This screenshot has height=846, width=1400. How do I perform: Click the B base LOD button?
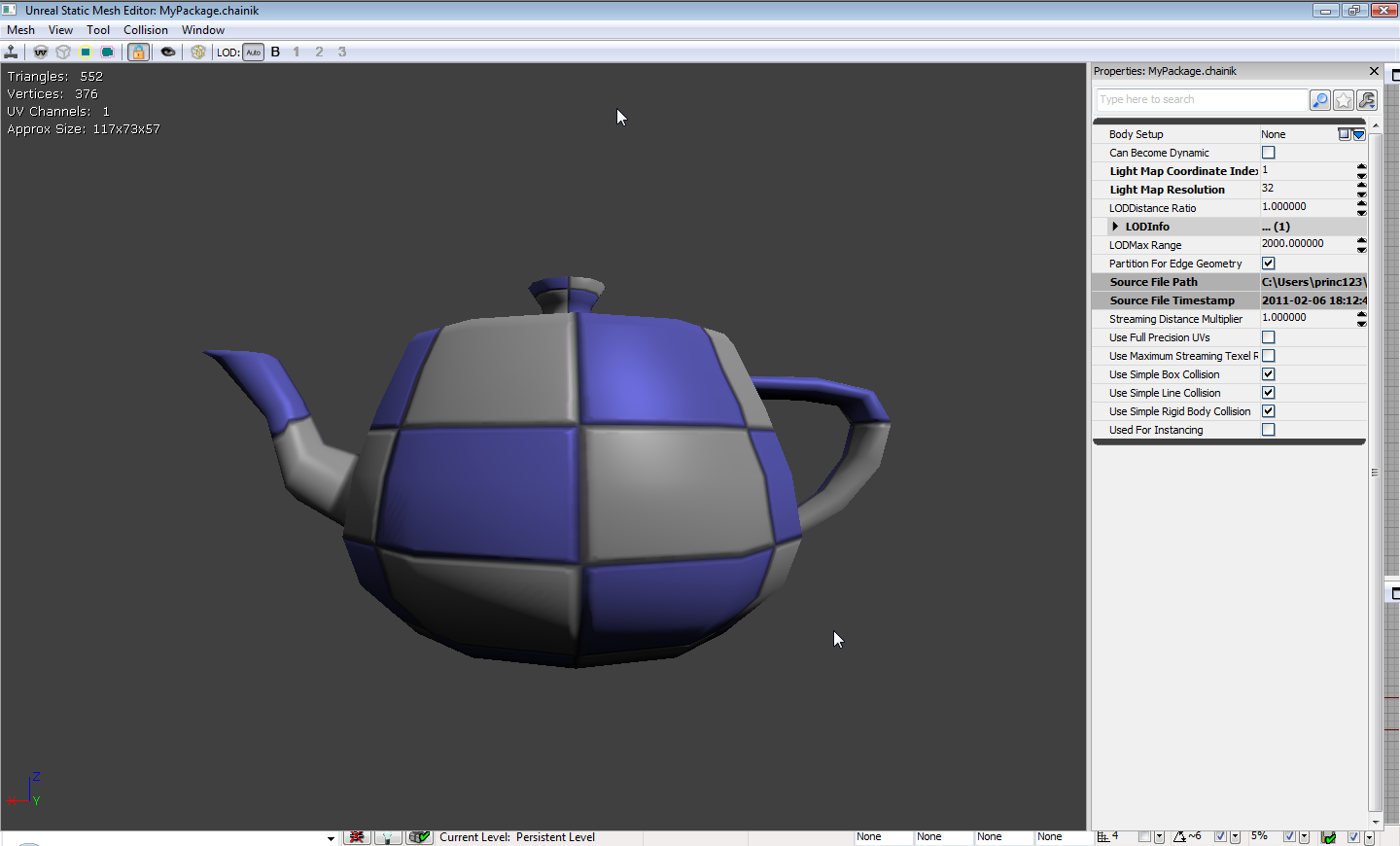click(275, 53)
